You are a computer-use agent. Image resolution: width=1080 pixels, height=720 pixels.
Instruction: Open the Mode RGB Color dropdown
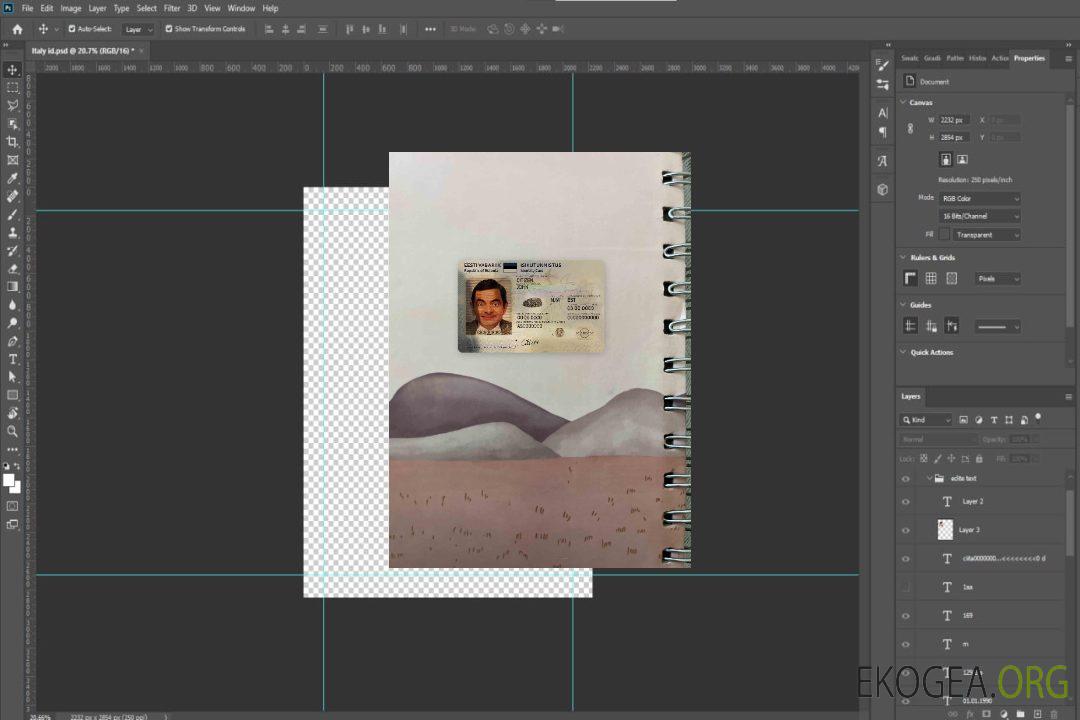pos(979,198)
